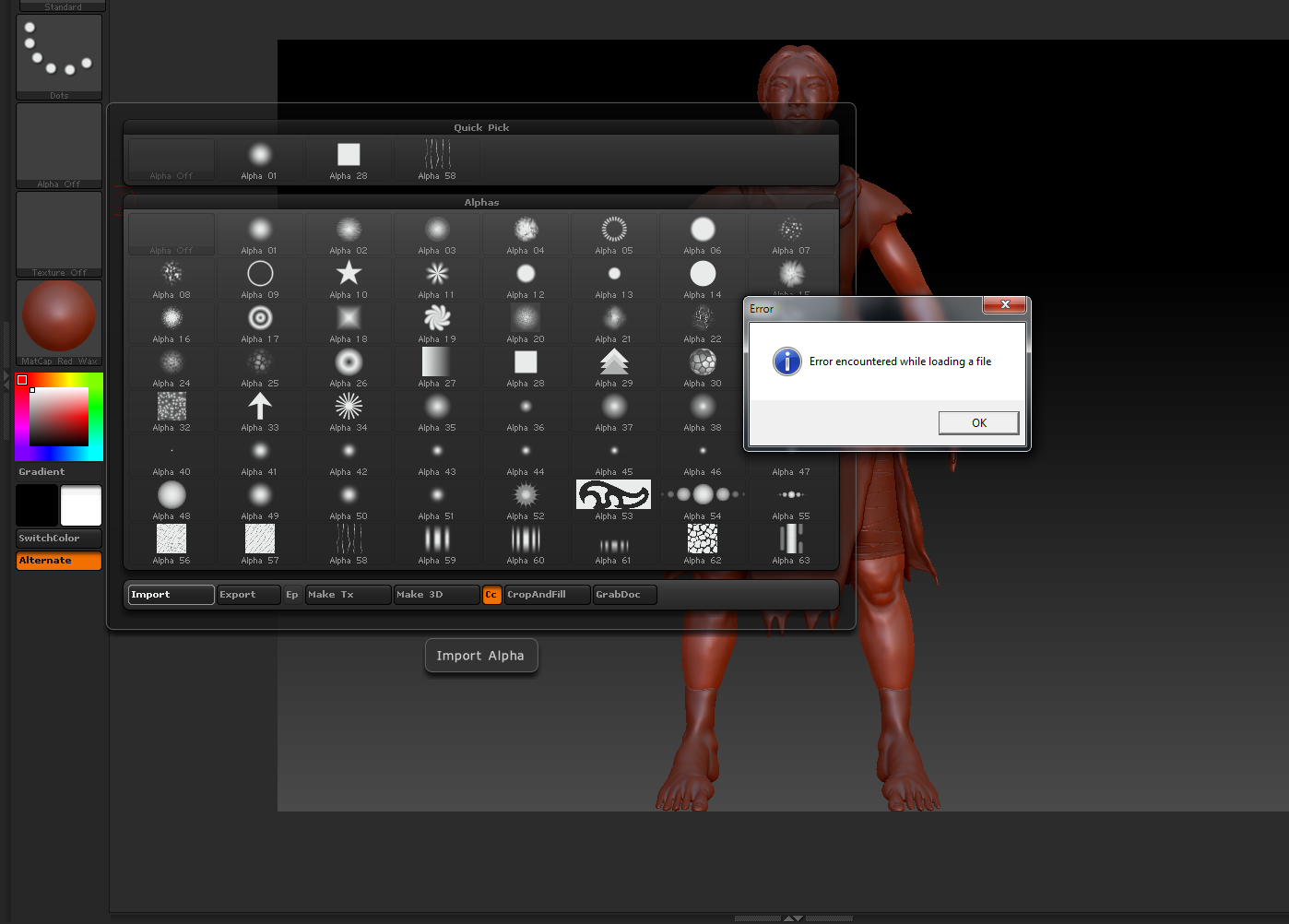This screenshot has width=1289, height=924.
Task: Dismiss the error dialog with OK
Action: tap(978, 422)
